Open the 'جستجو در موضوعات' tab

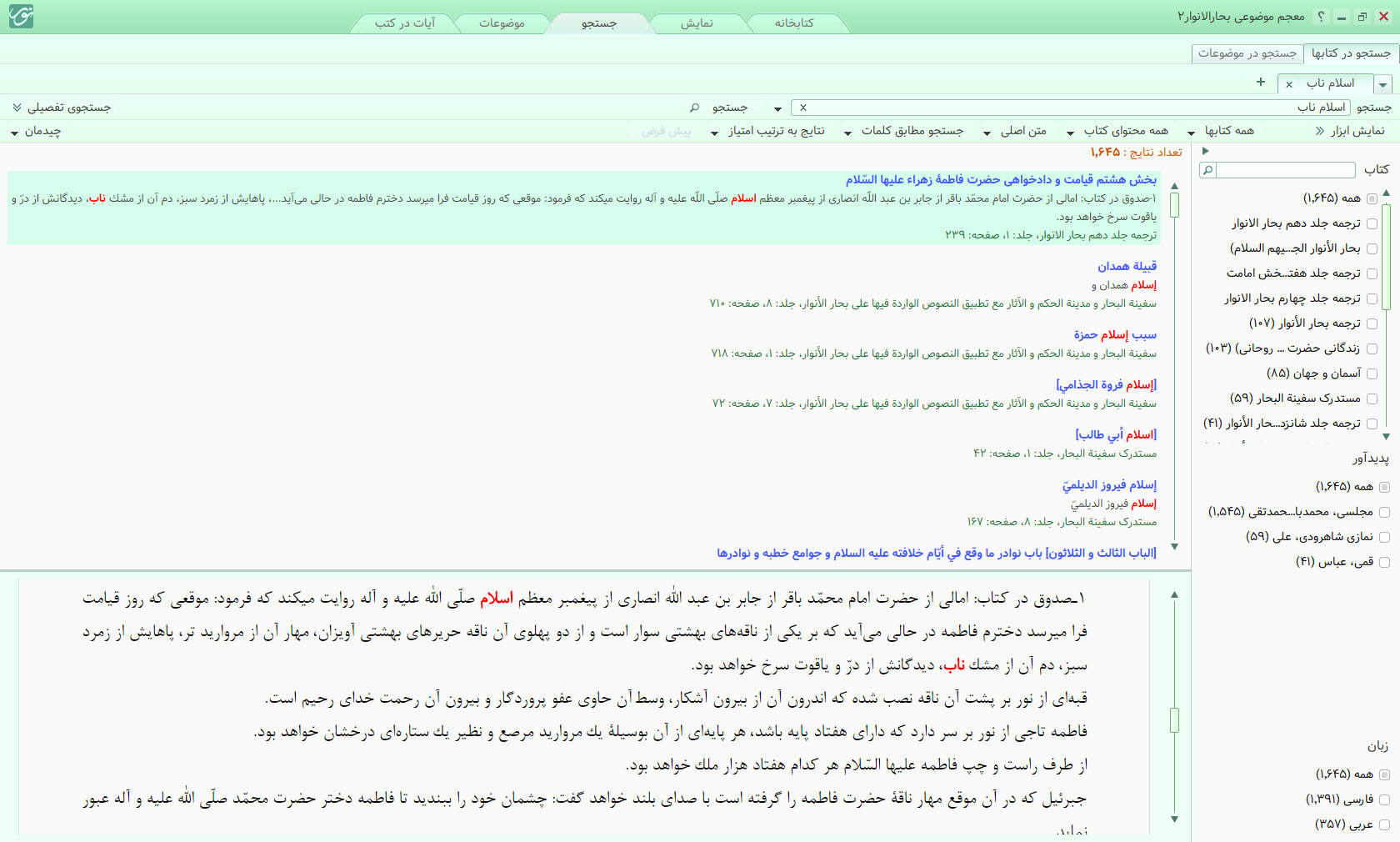tap(1247, 53)
